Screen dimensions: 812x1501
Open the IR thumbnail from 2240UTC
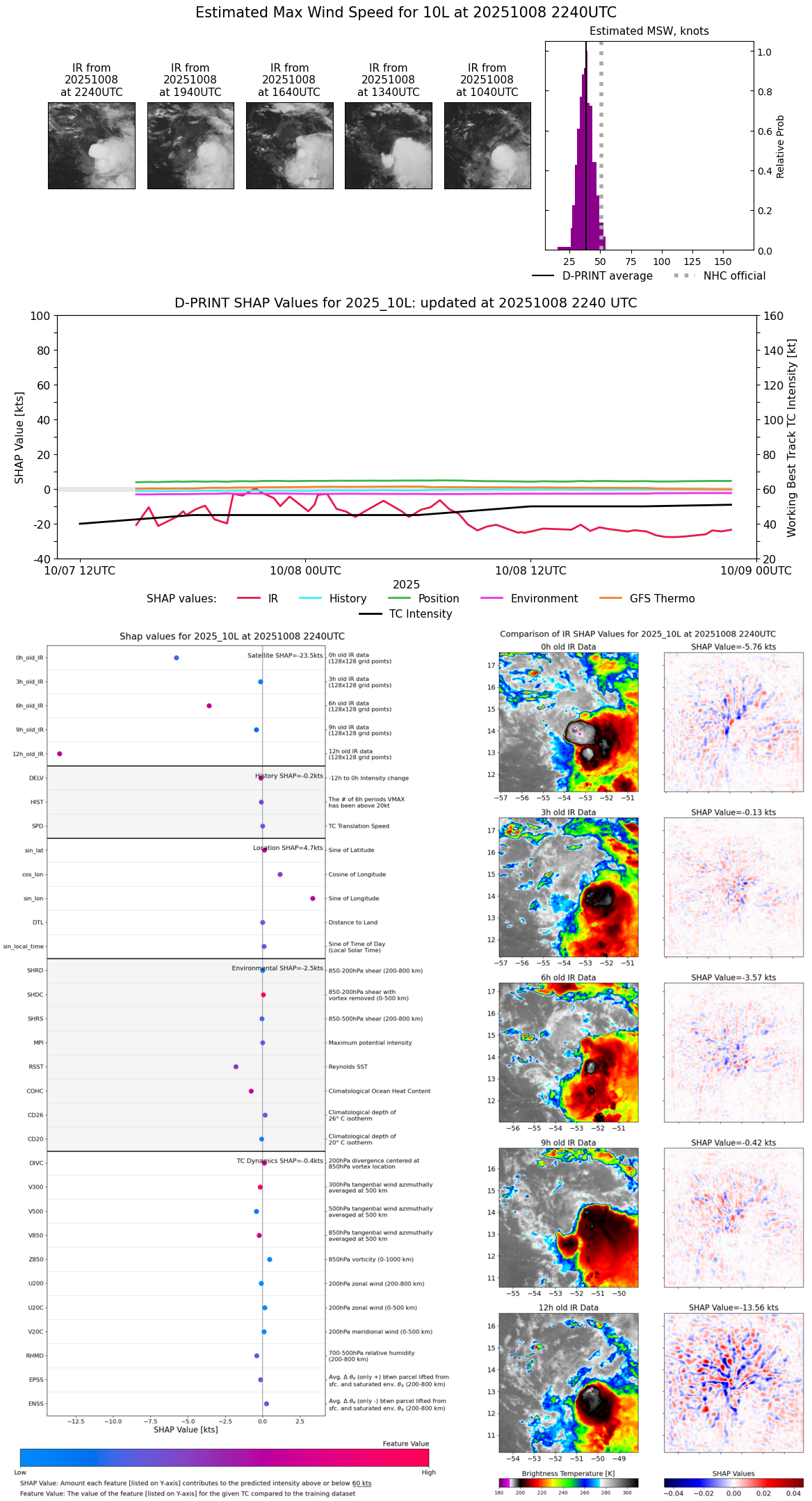92,145
